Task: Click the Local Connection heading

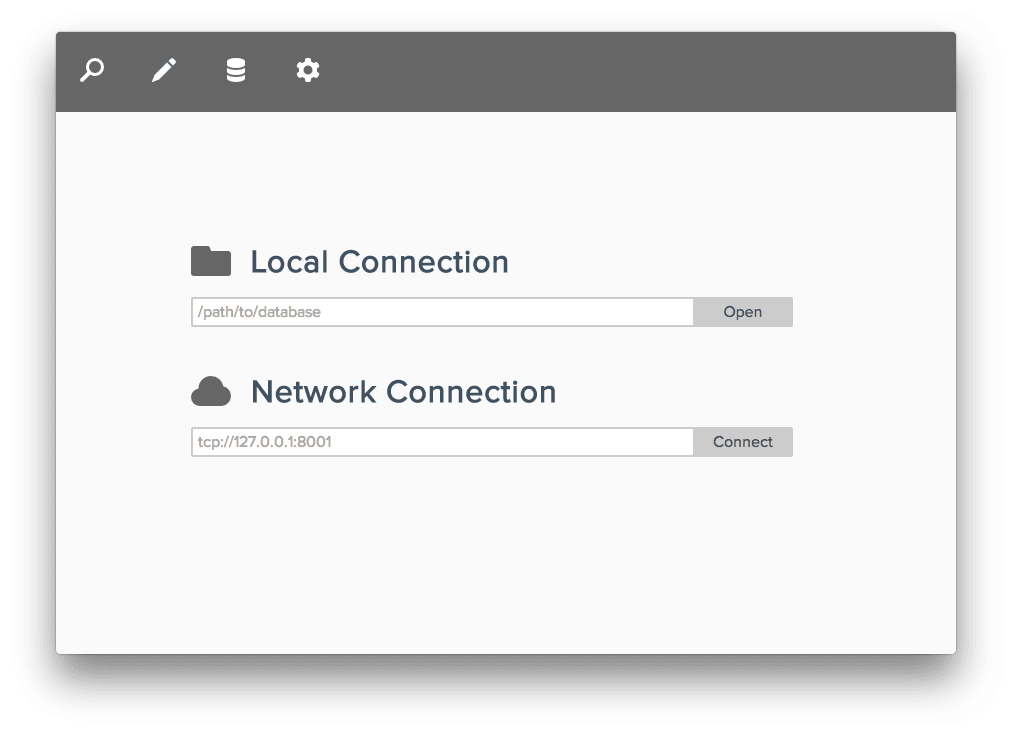Action: (x=380, y=261)
